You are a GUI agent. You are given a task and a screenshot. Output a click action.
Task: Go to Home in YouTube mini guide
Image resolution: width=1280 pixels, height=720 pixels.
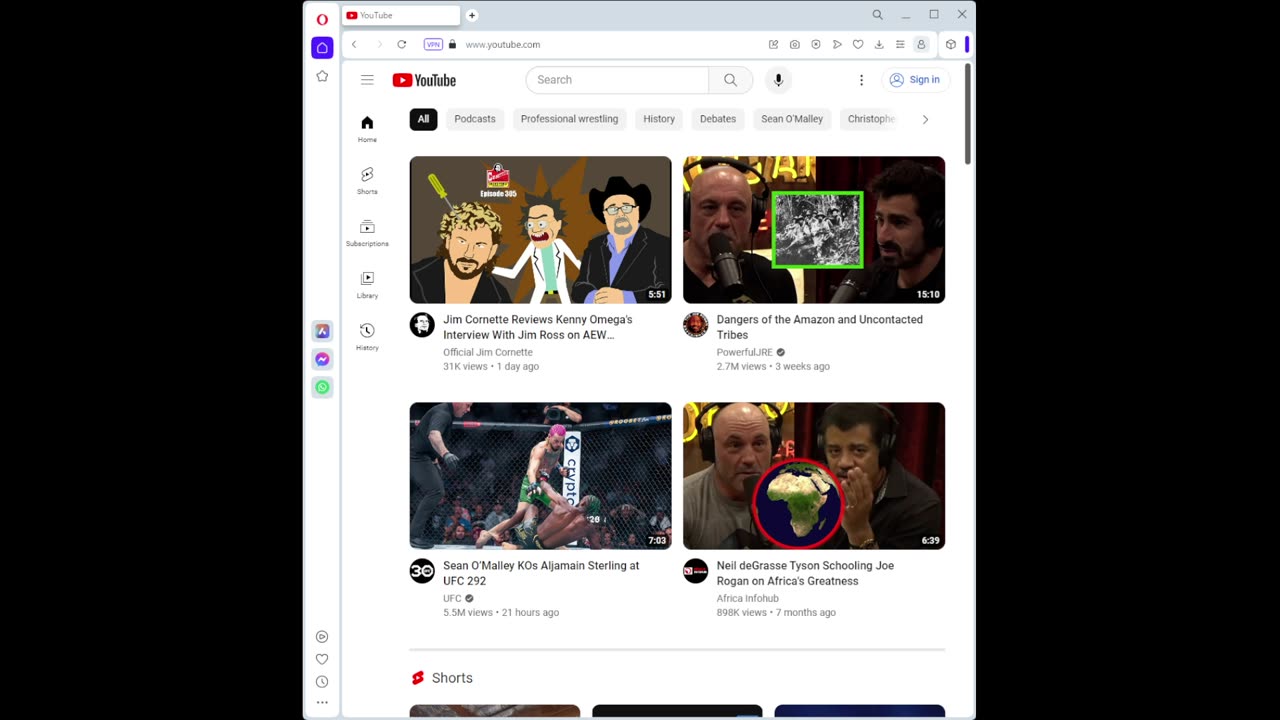367,128
